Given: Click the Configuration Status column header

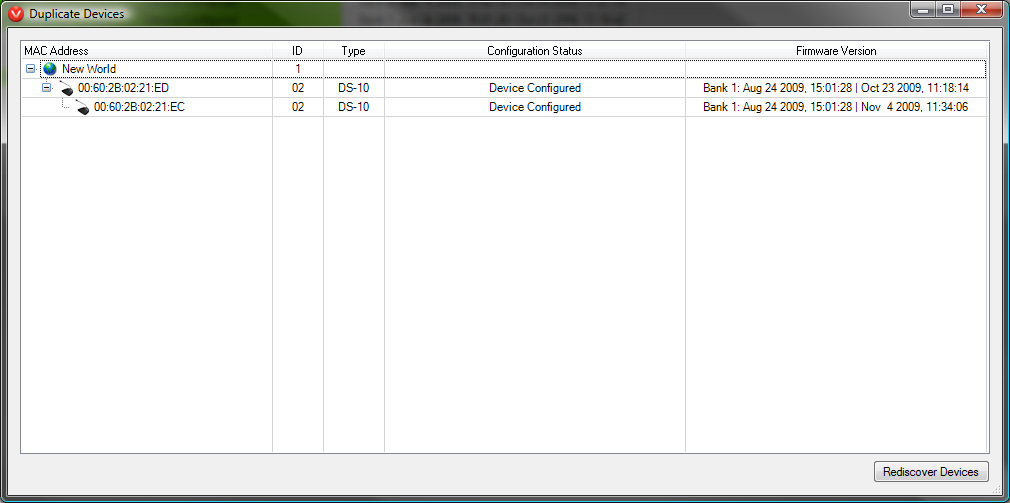Looking at the screenshot, I should (x=534, y=51).
